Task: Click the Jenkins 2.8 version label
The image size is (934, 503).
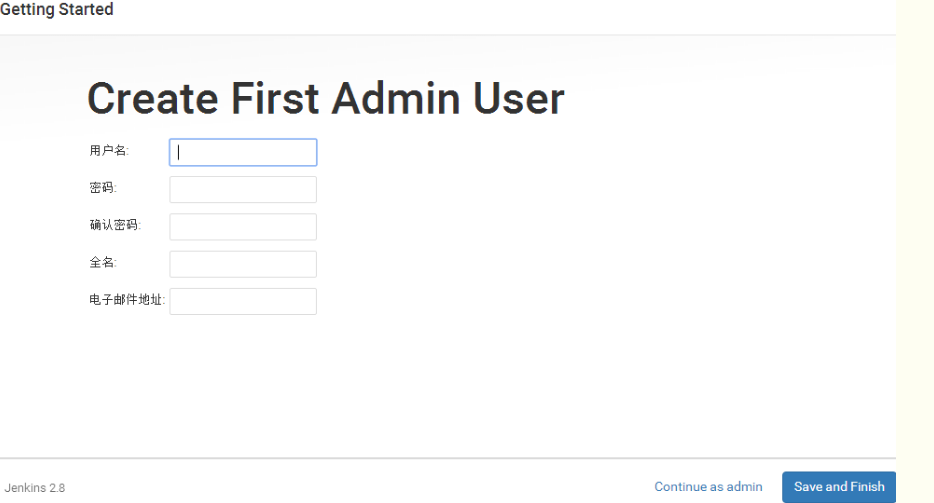Action: click(35, 488)
